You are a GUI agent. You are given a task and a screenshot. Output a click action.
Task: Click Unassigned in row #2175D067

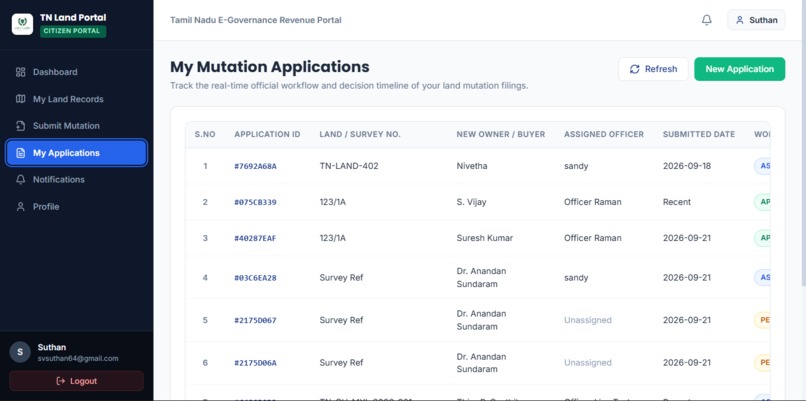[588, 320]
